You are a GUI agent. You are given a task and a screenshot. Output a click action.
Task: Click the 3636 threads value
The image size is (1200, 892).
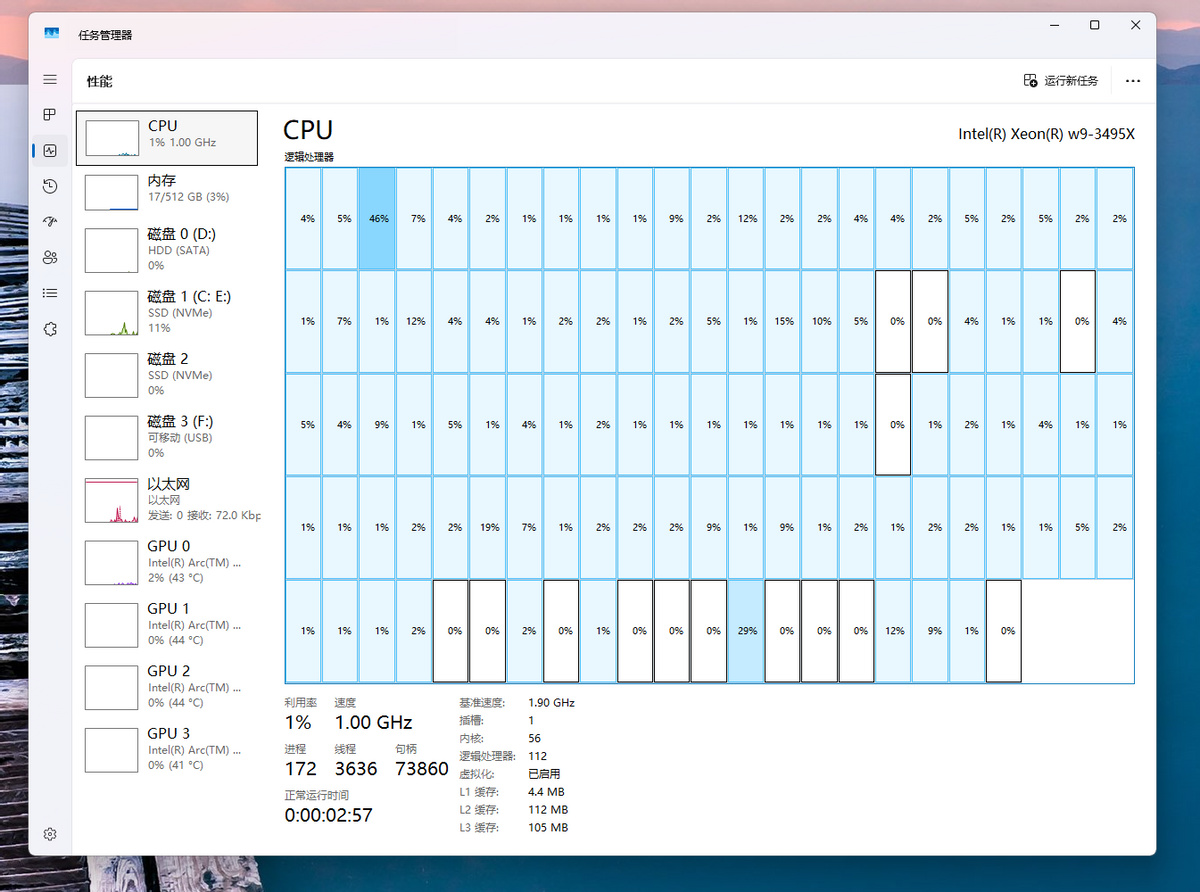[x=356, y=769]
